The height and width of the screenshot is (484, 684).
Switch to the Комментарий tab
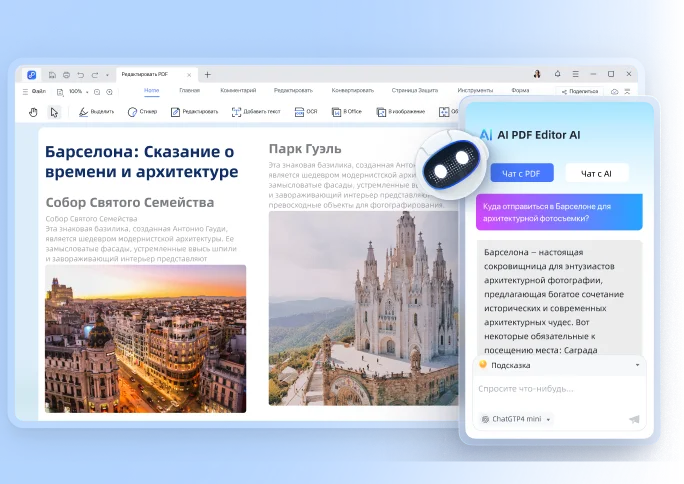coord(238,90)
